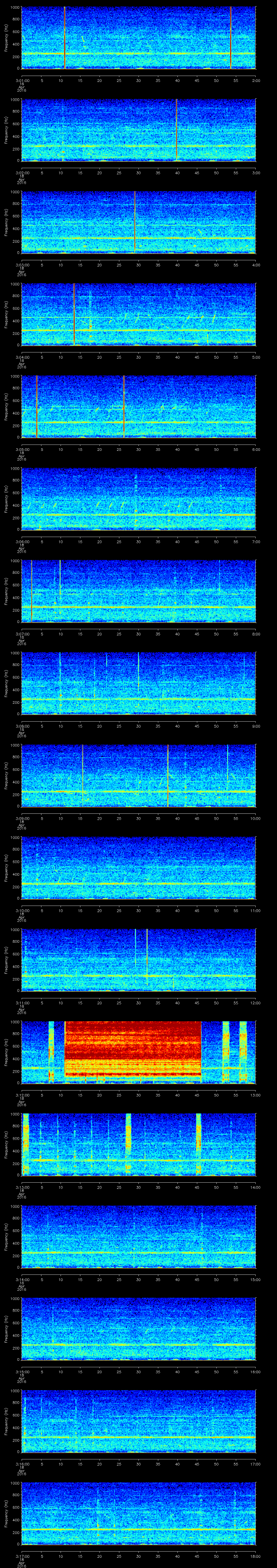The width and height of the screenshot is (277, 1568).
Task: Click the '3:01:00' start time label
Action: point(22,80)
